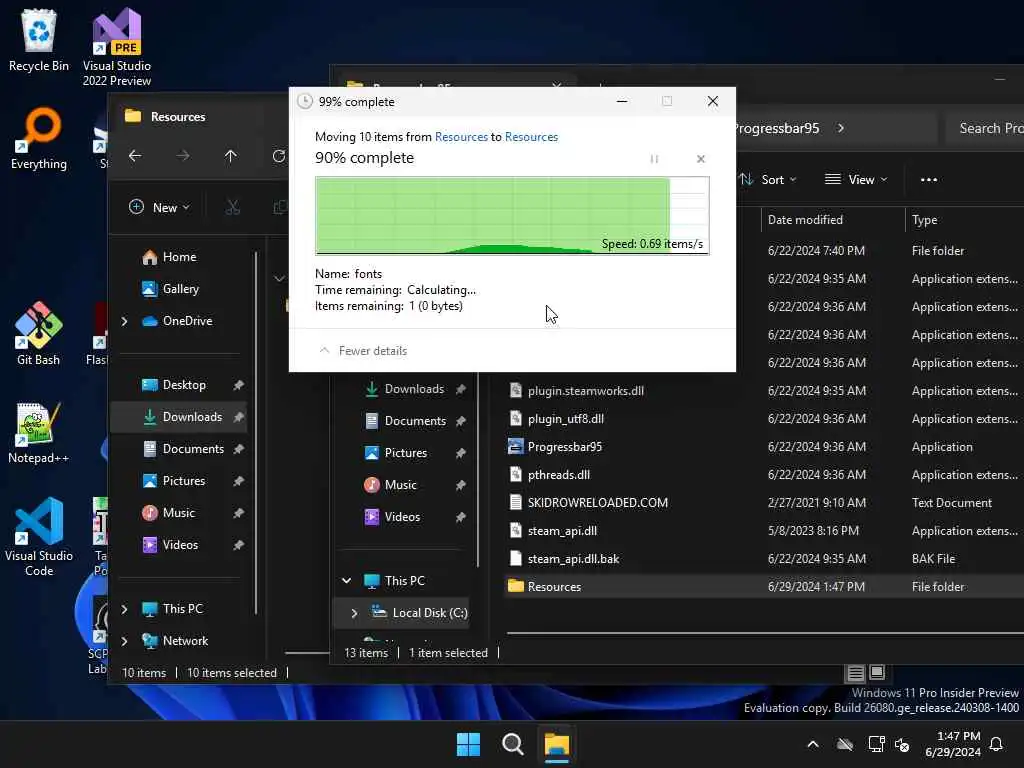1024x768 pixels.
Task: Expand Network in Resources window sidebar
Action: [125, 641]
